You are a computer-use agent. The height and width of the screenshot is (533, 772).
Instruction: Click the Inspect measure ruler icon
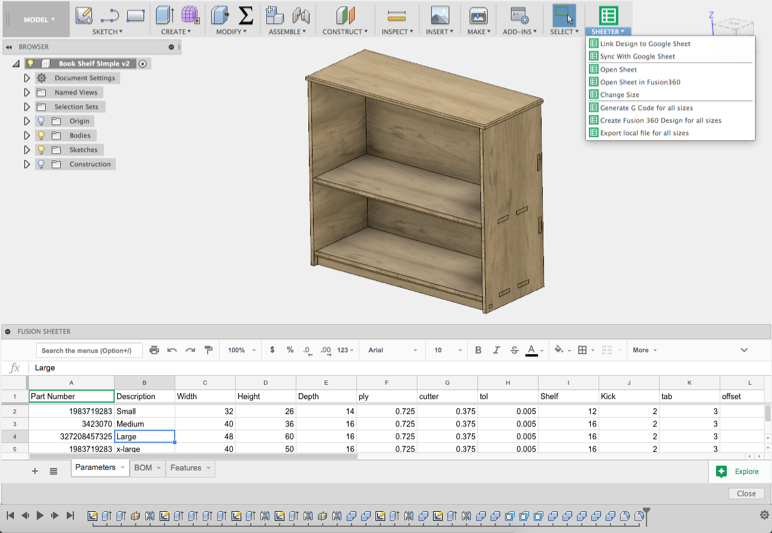[397, 15]
